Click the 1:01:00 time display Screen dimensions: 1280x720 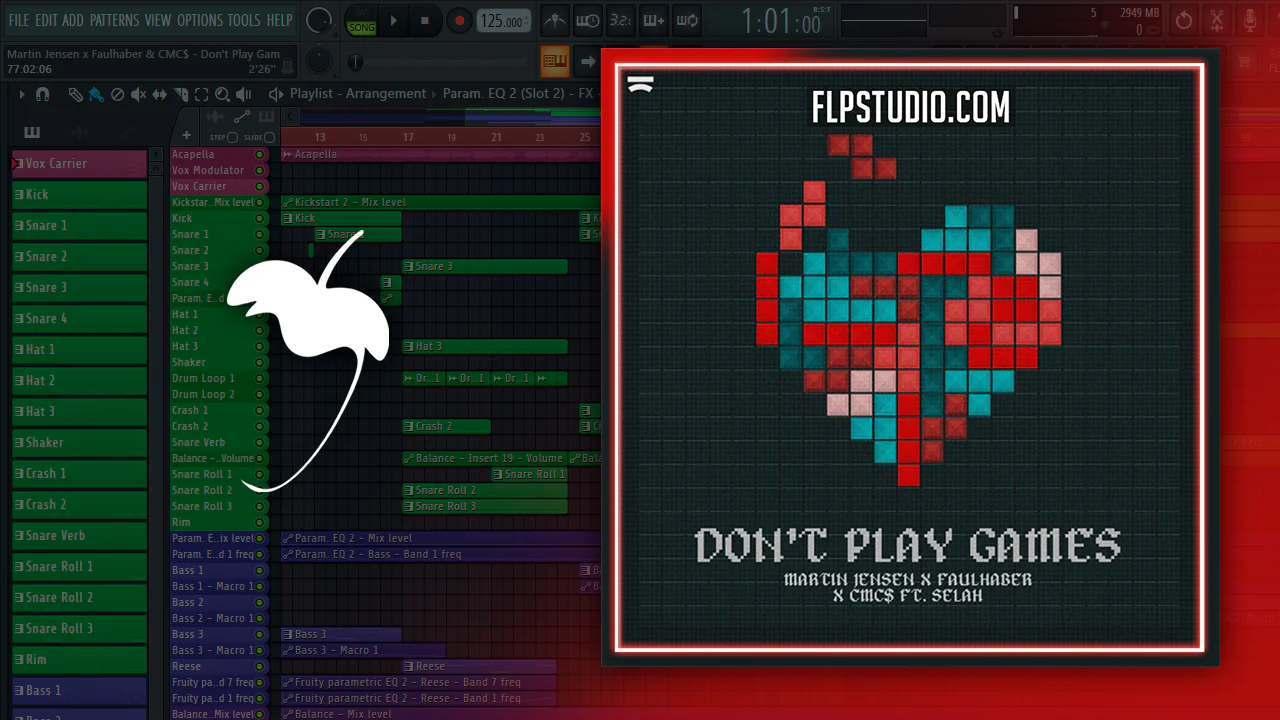coord(780,21)
